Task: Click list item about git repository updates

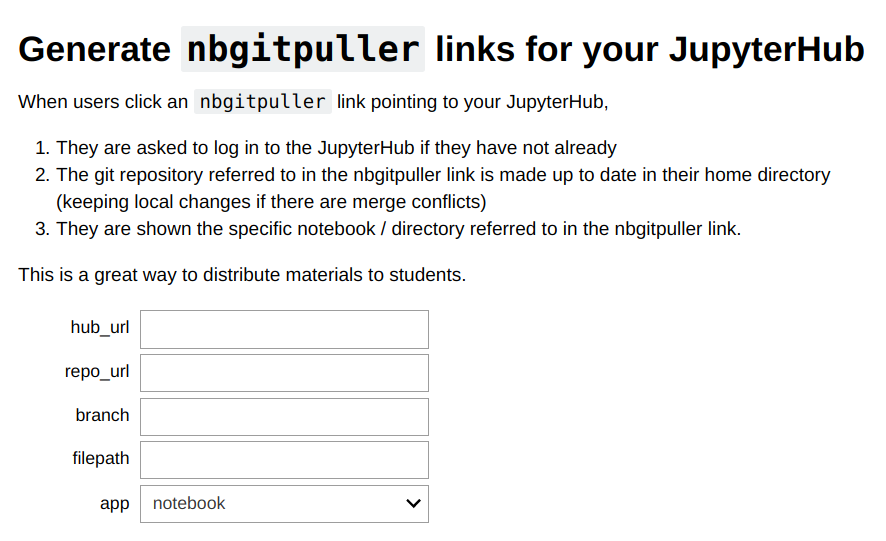Action: point(443,175)
